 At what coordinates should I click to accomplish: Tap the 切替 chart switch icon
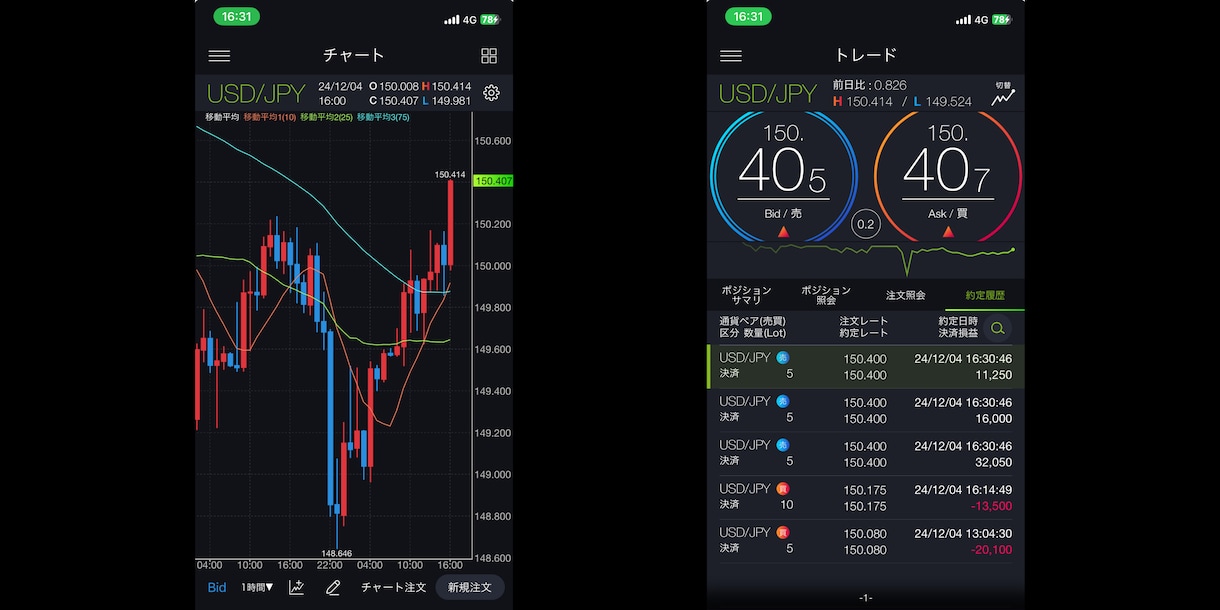coord(1004,93)
